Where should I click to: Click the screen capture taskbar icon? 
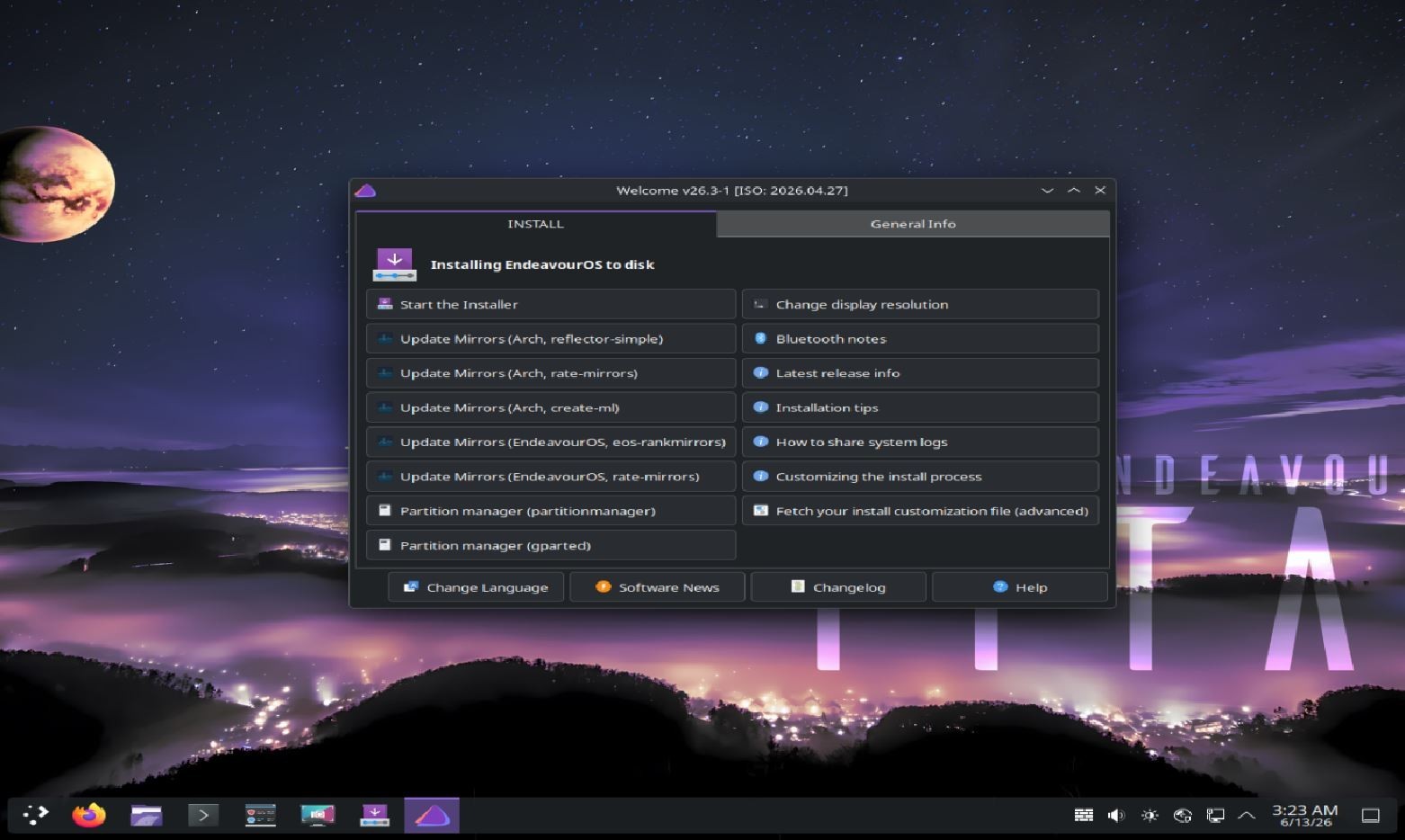[x=318, y=816]
